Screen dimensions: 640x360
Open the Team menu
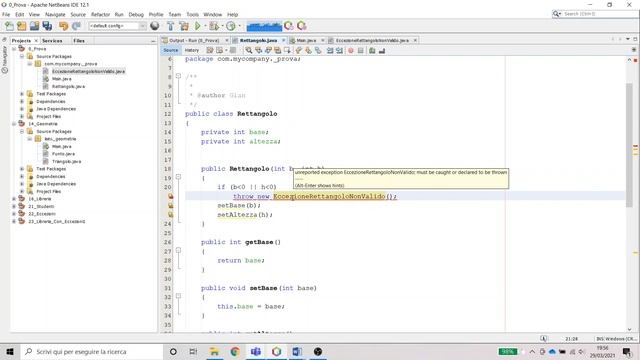coord(175,14)
